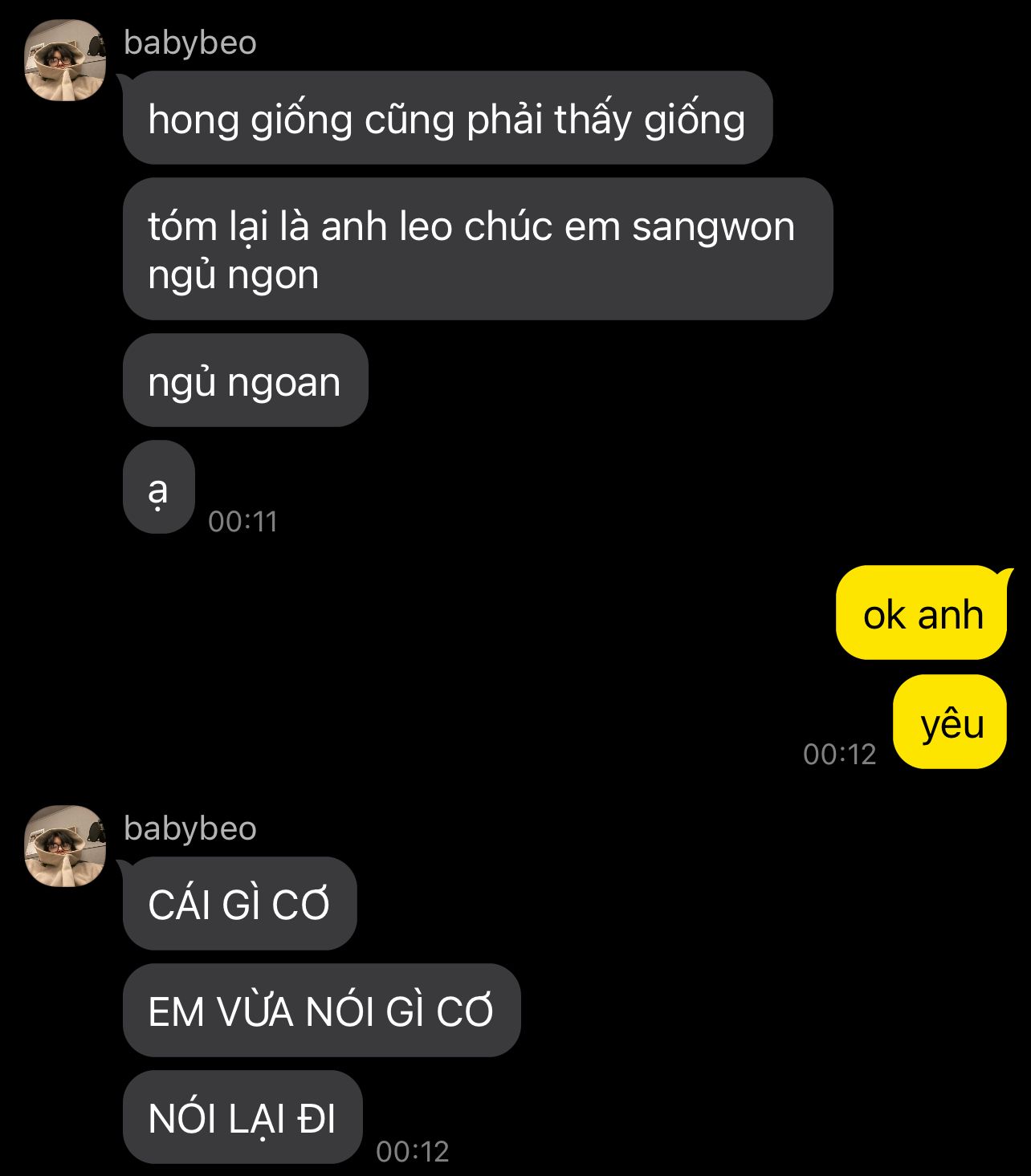Select the 'hong giống cũng phải thấy giống' message
Viewport: 1031px width, 1176px height.
coord(447,118)
